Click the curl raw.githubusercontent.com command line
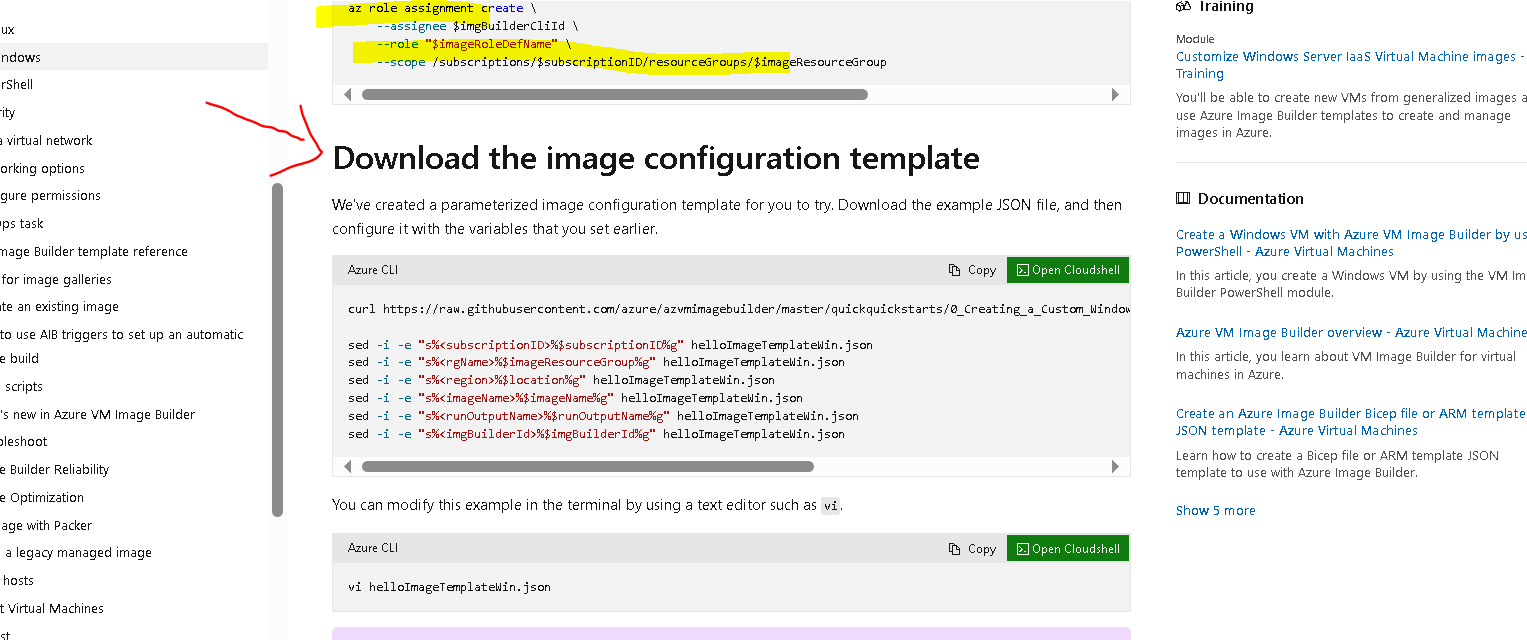The image size is (1527, 640). [738, 309]
